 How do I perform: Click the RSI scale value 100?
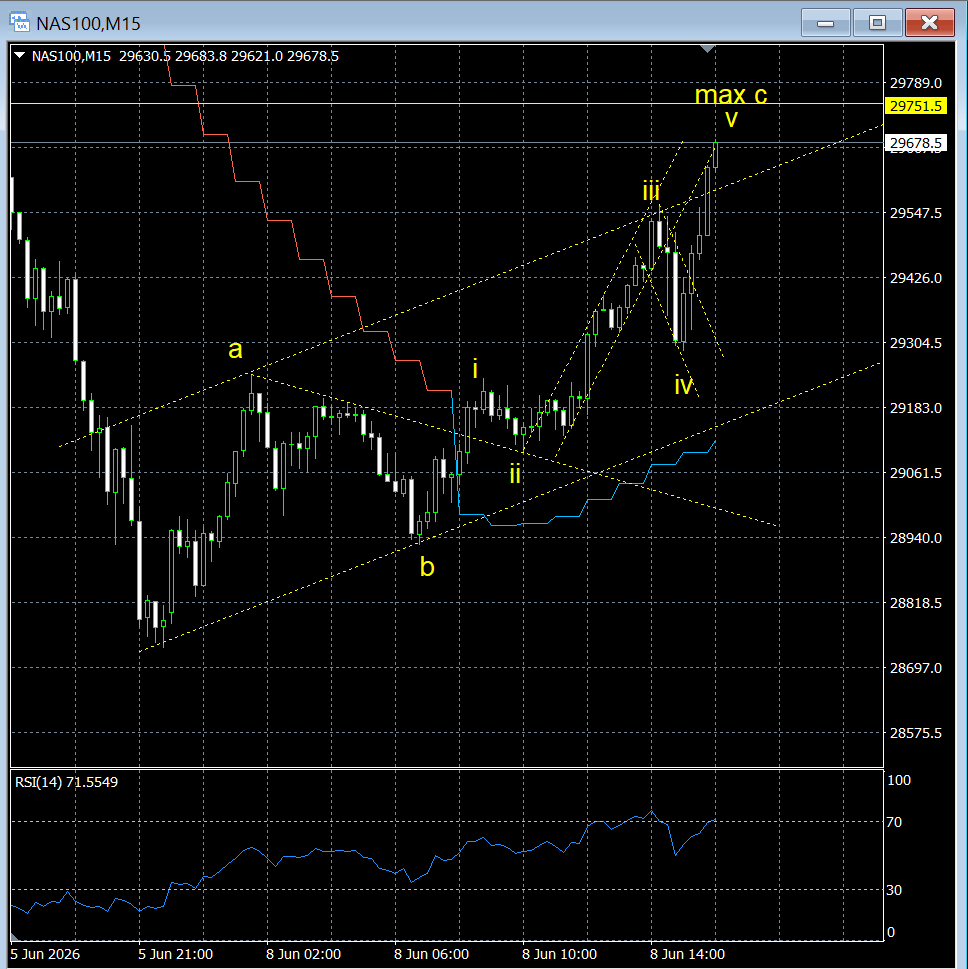pos(899,780)
